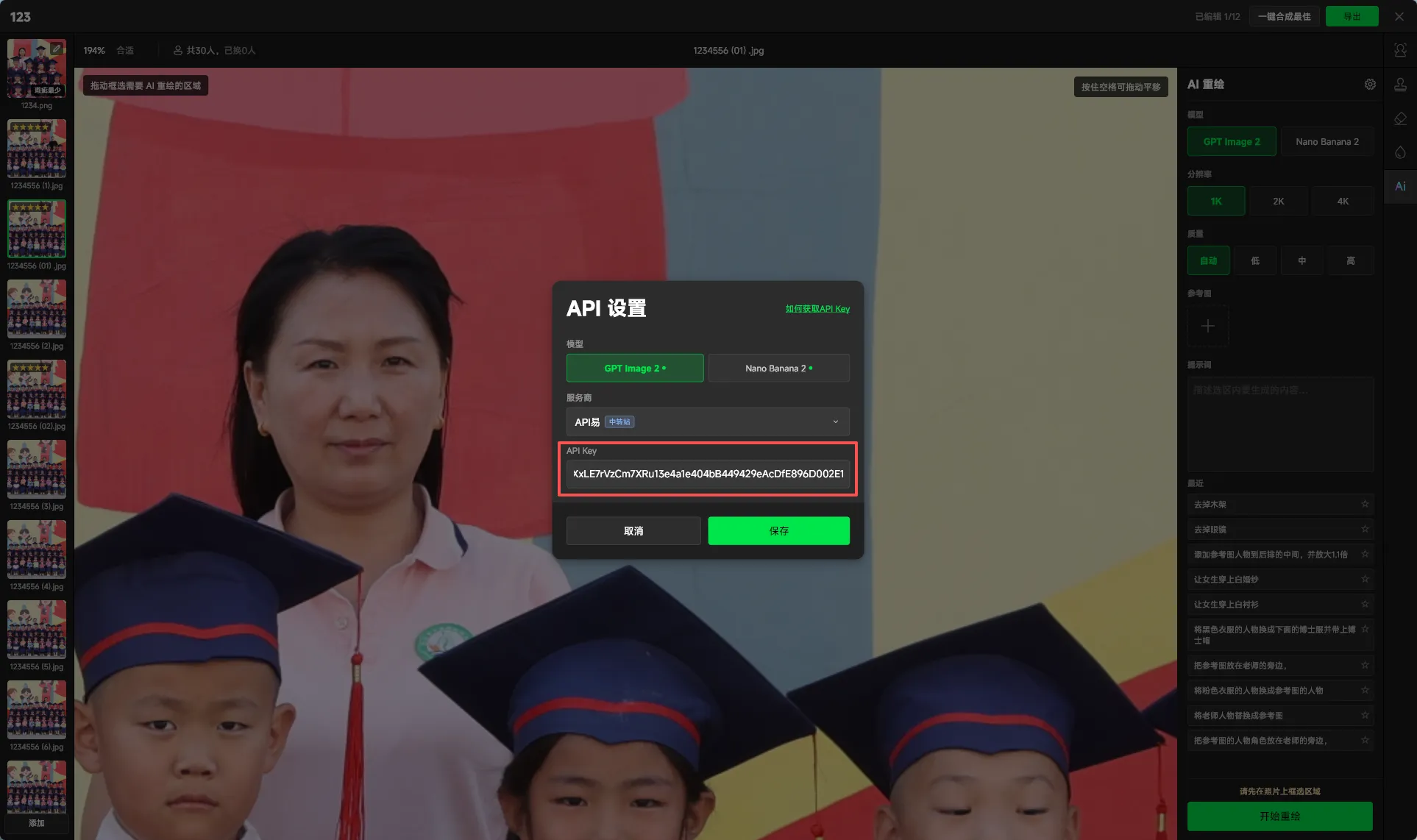
Task: Set quality to 中
Action: coord(1302,260)
